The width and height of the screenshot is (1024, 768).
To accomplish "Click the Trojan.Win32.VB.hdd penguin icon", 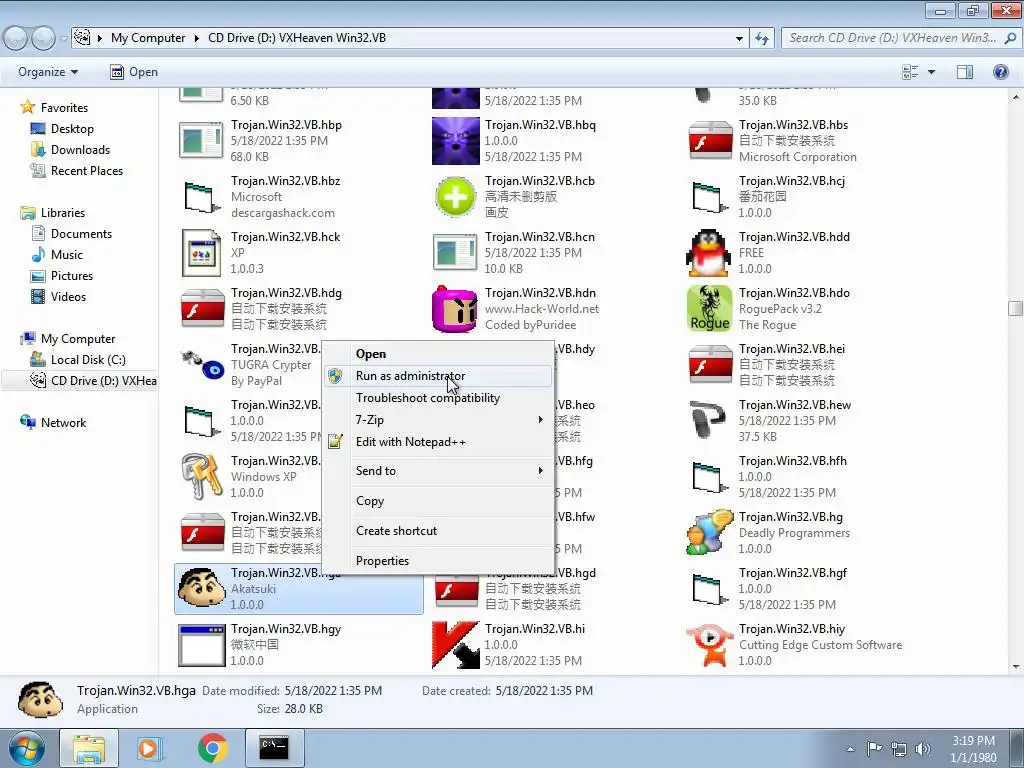I will pyautogui.click(x=709, y=253).
